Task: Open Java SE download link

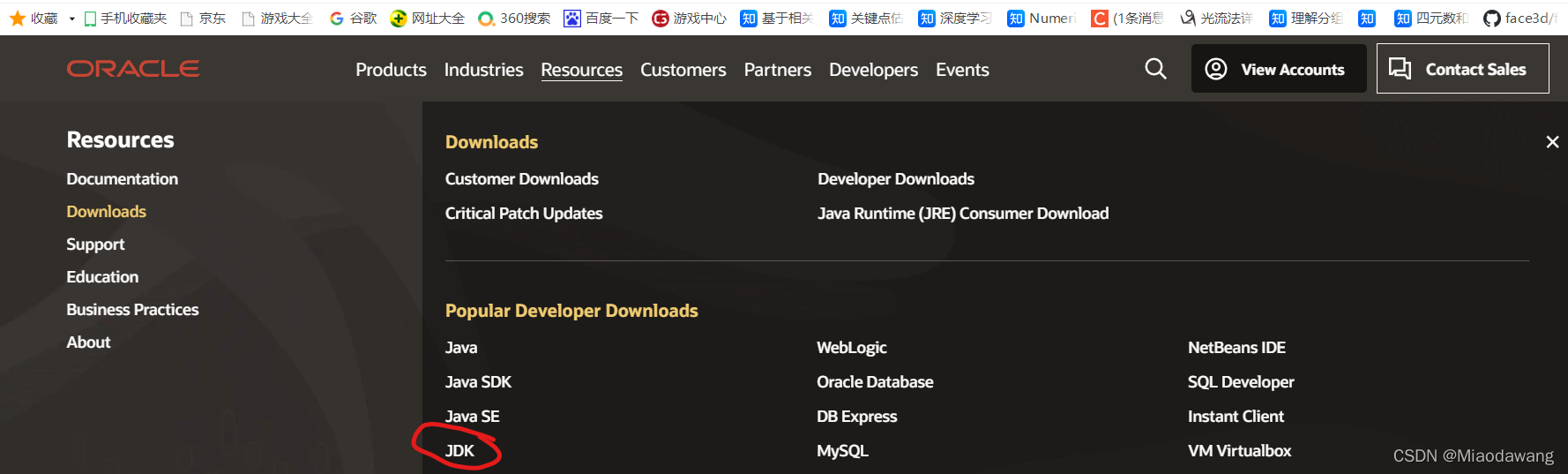Action: (x=472, y=417)
